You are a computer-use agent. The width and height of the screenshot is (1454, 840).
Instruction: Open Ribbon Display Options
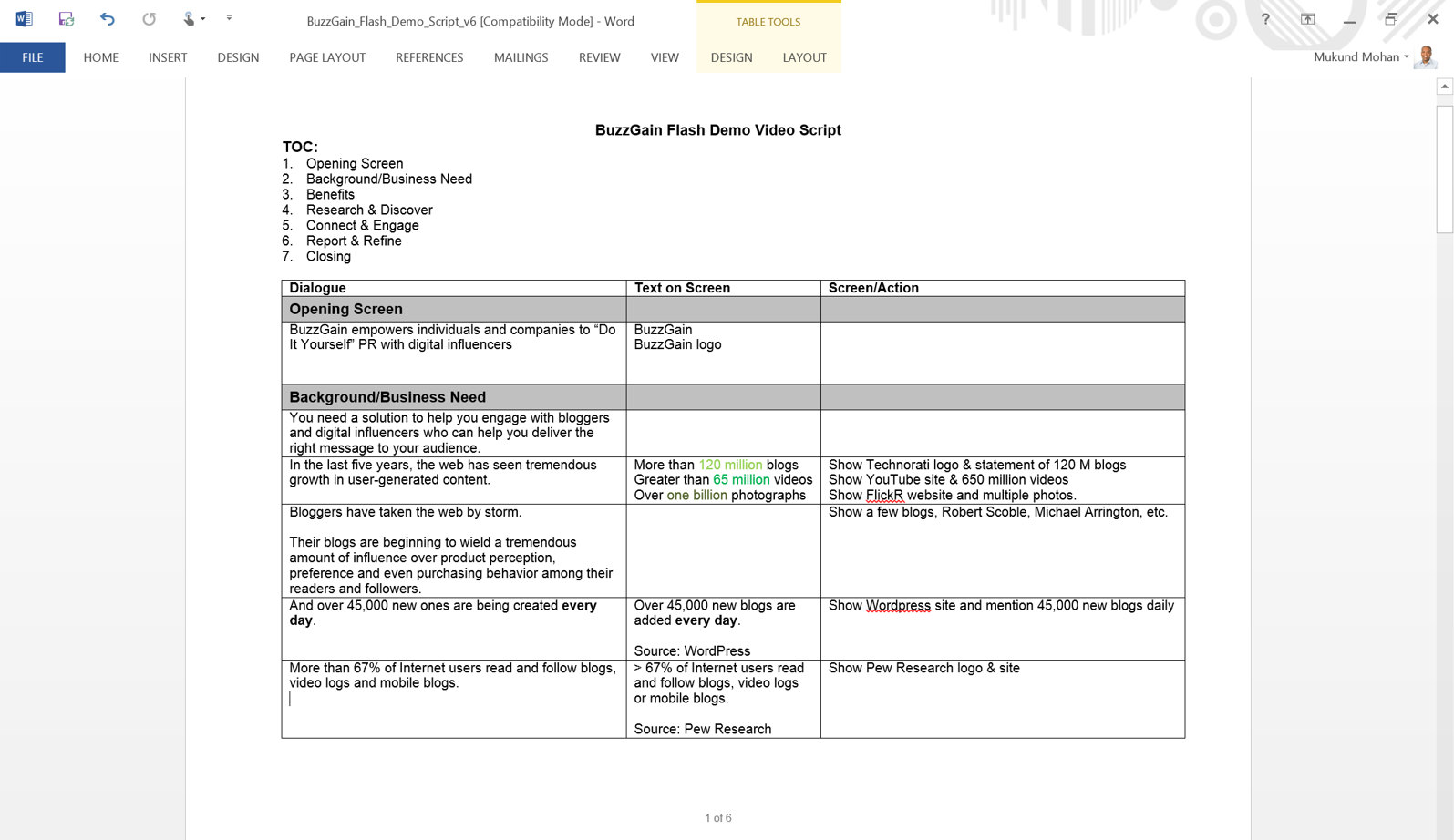[1307, 19]
